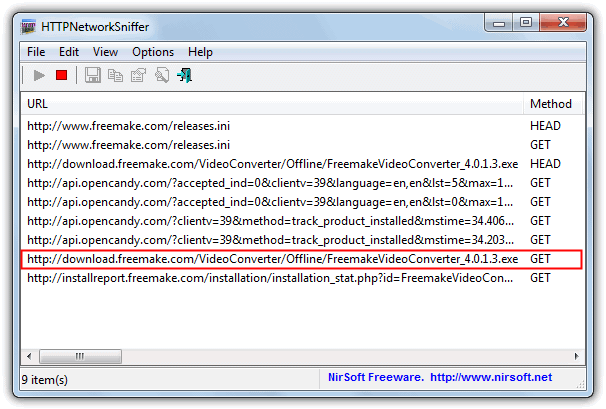Open the Edit menu
606x409 pixels.
(x=69, y=52)
